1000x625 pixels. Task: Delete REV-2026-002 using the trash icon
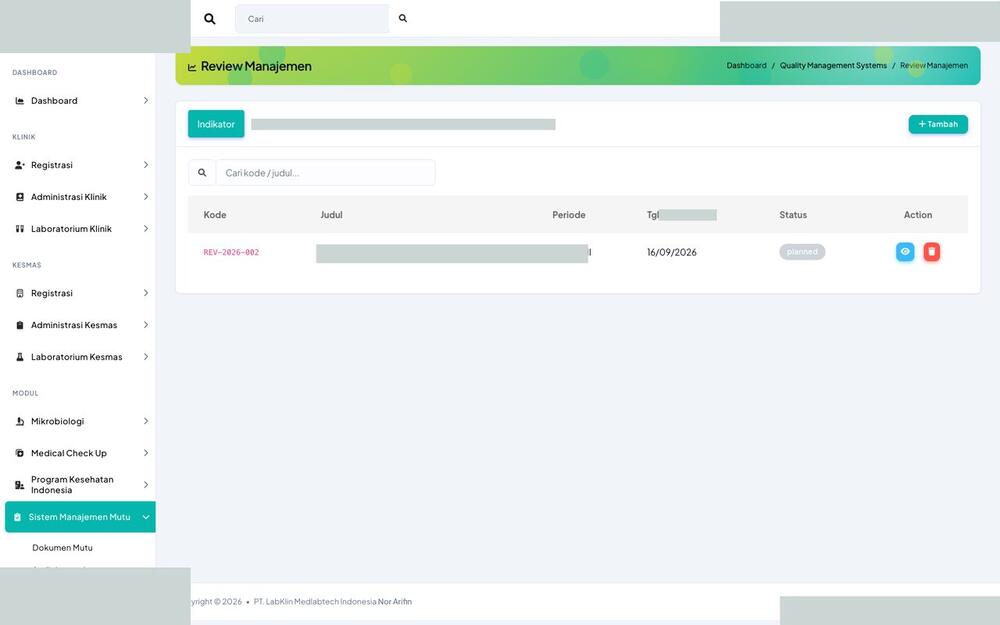click(932, 252)
